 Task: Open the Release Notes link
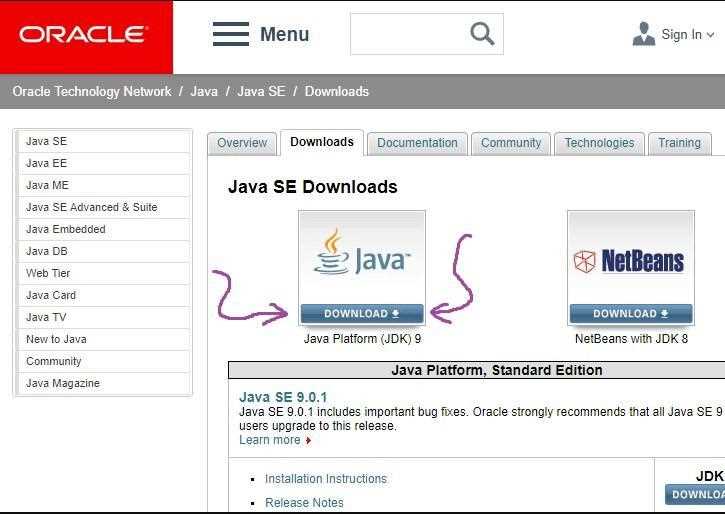(x=304, y=502)
